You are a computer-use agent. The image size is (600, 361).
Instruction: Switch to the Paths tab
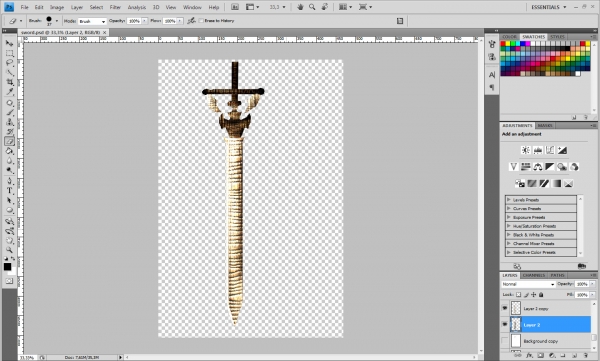point(557,275)
